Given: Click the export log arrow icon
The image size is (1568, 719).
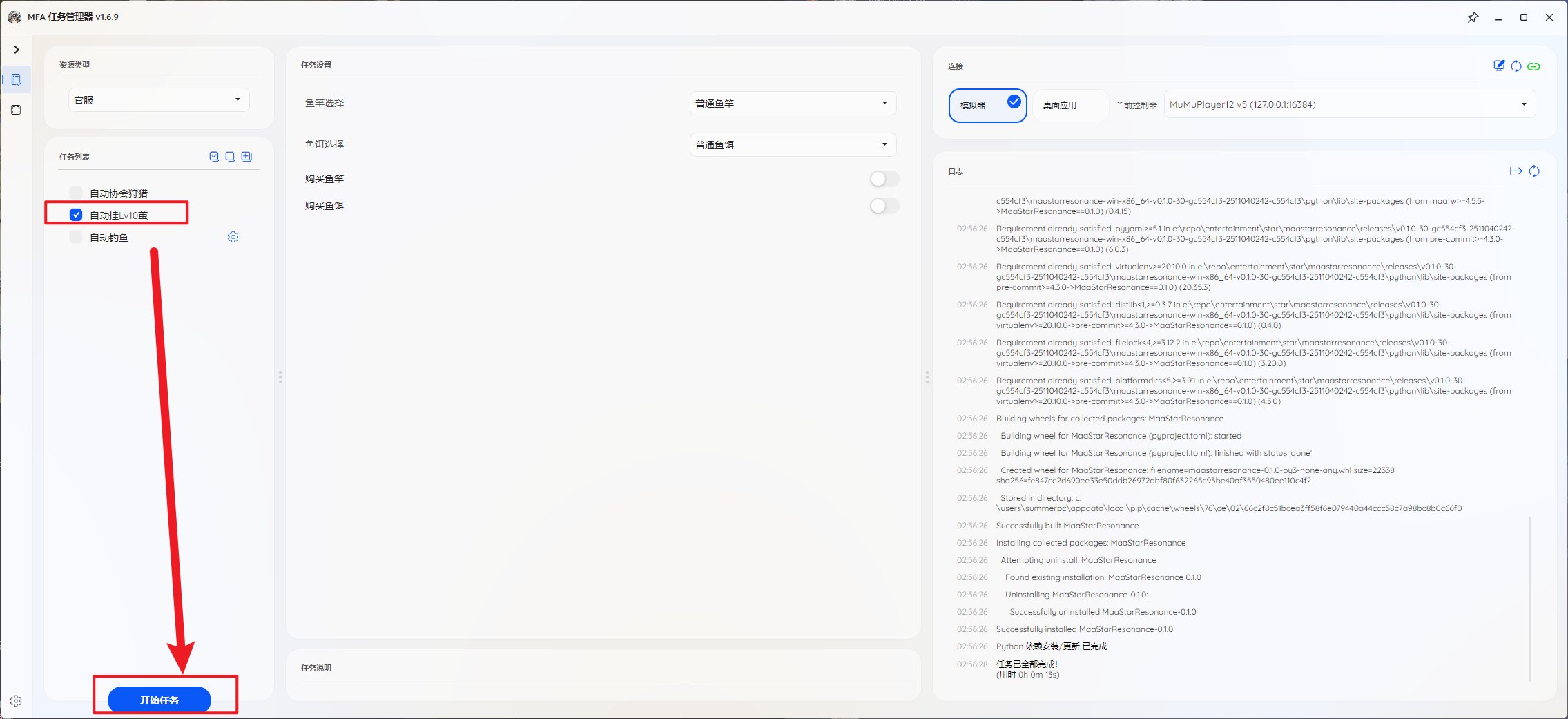Looking at the screenshot, I should [x=1516, y=171].
